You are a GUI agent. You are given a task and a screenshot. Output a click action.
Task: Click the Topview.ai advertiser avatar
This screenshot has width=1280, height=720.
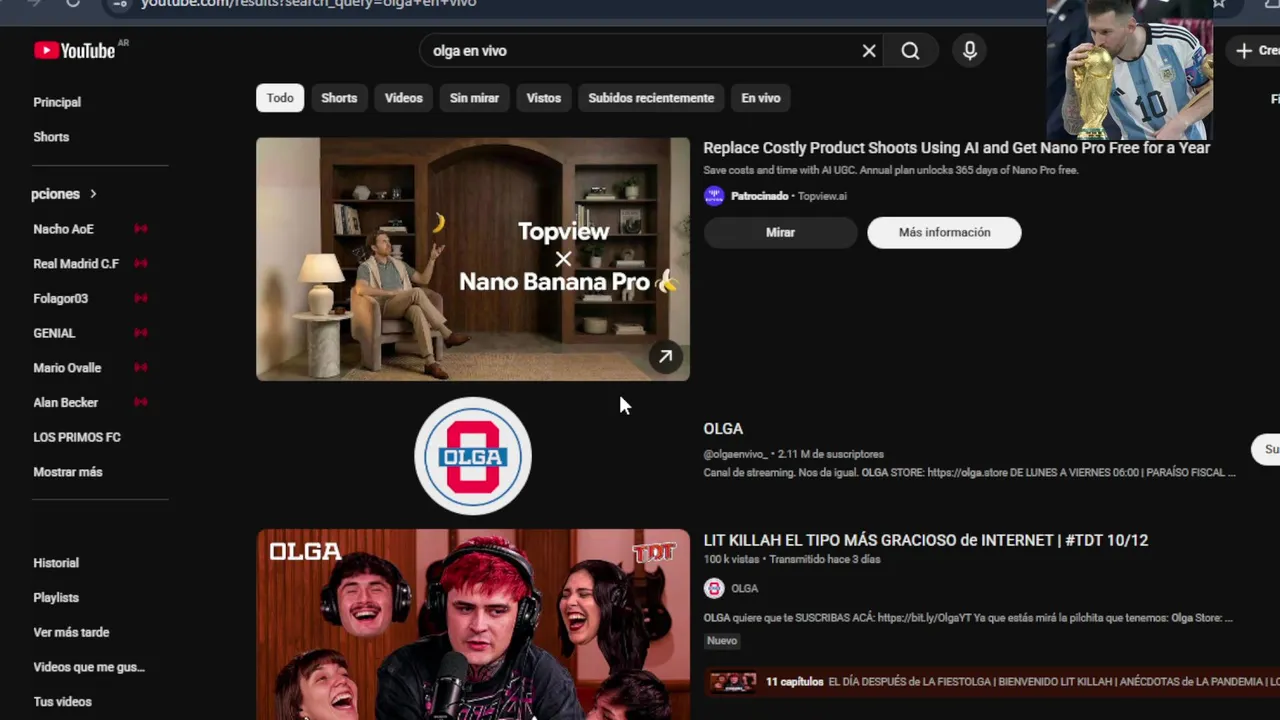click(x=714, y=196)
